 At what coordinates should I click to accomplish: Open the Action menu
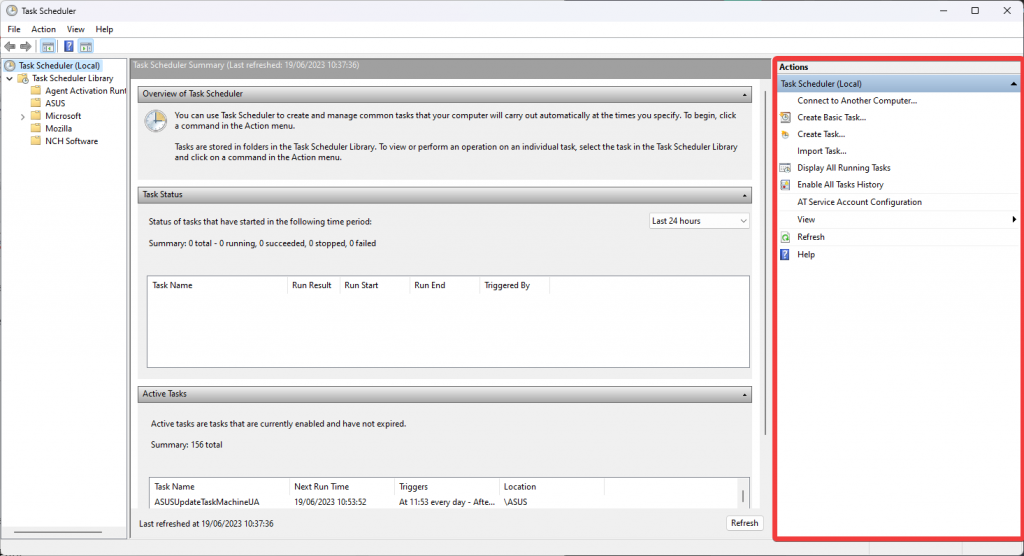(x=43, y=29)
